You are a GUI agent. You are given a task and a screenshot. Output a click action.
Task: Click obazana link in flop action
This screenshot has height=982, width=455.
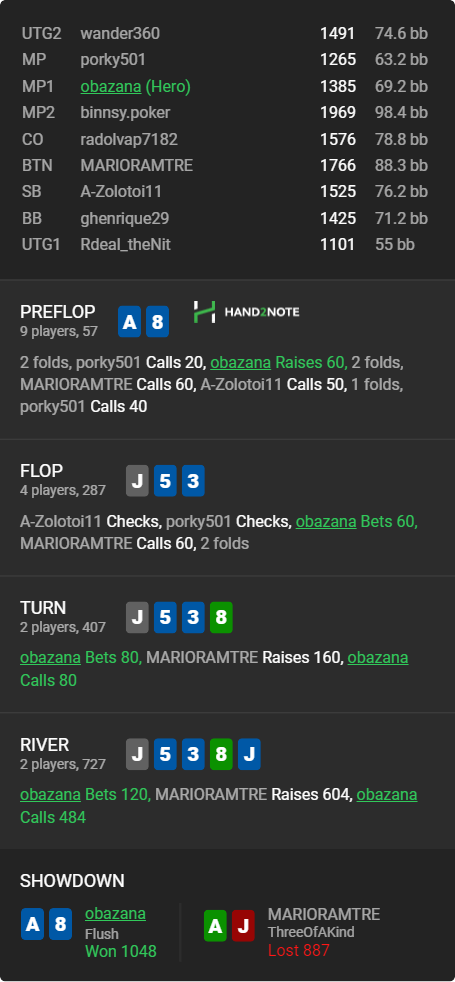326,521
